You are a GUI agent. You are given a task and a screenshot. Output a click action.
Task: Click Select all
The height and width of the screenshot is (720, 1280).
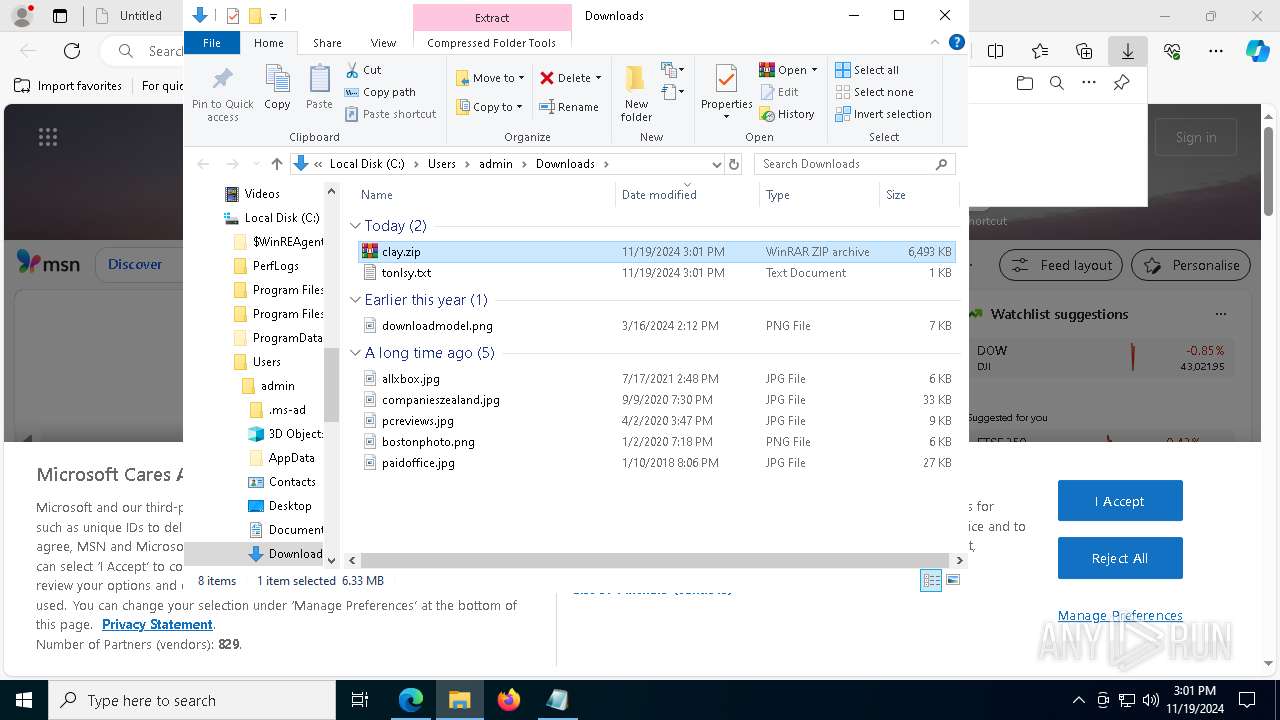[x=867, y=70]
